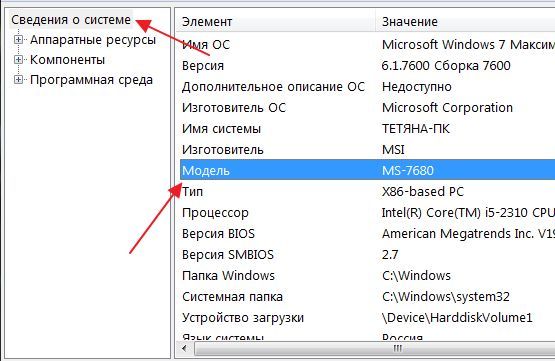Image resolution: width=555 pixels, height=361 pixels.
Task: Click the Intel(R) Core(TM) i5-2310 value
Action: [468, 213]
